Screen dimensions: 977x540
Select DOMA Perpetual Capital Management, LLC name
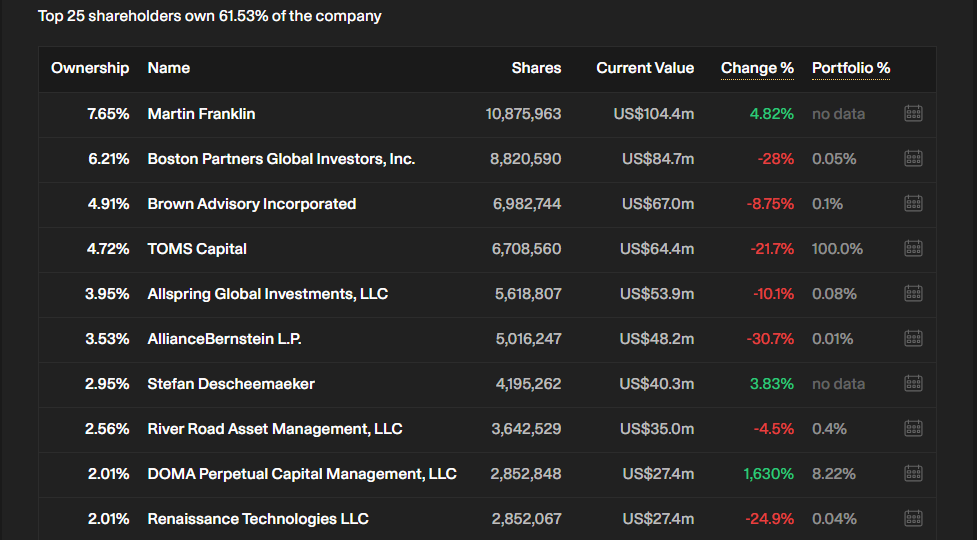pos(301,474)
